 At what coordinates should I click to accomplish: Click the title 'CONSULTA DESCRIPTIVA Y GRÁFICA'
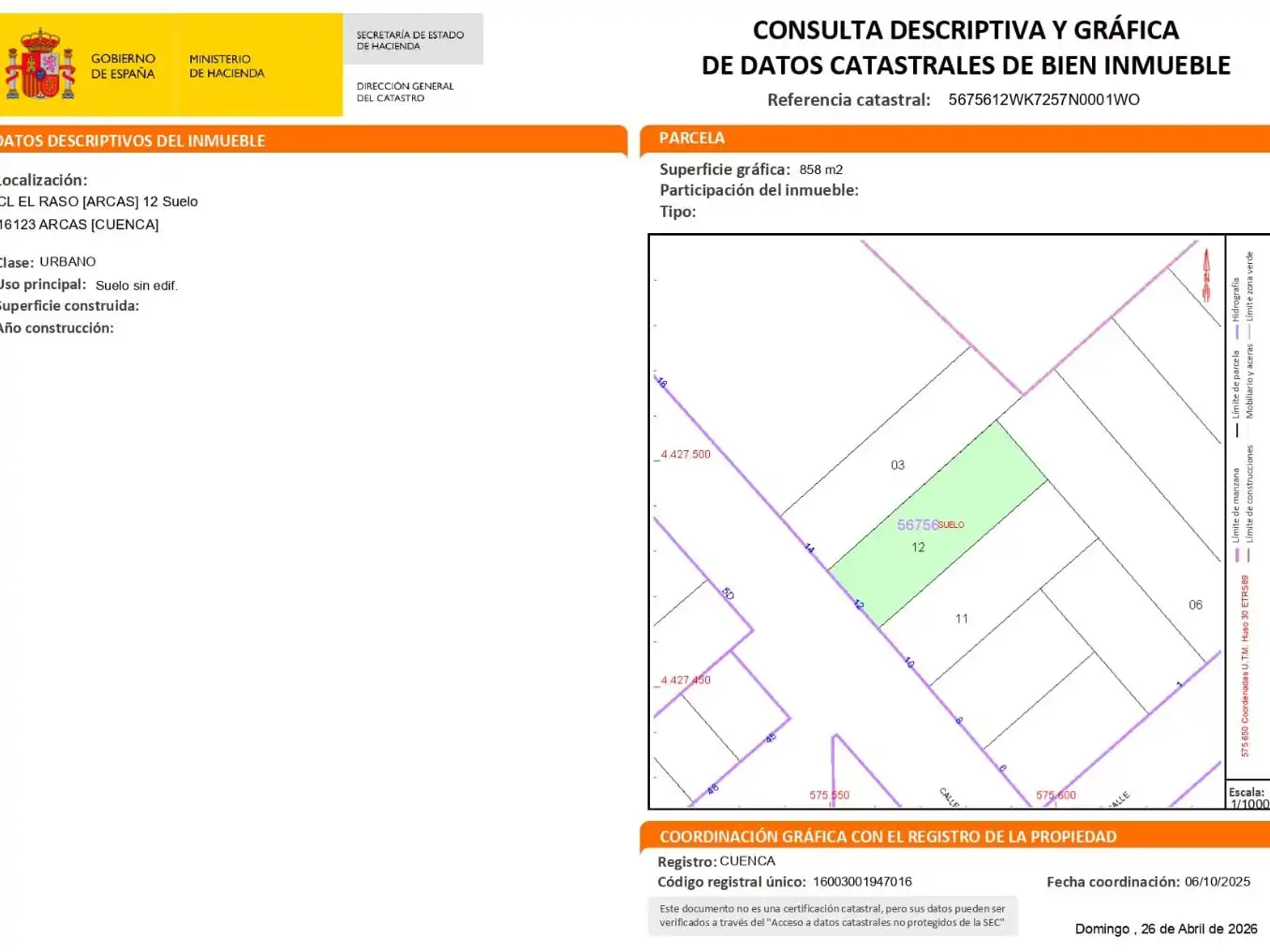click(966, 30)
